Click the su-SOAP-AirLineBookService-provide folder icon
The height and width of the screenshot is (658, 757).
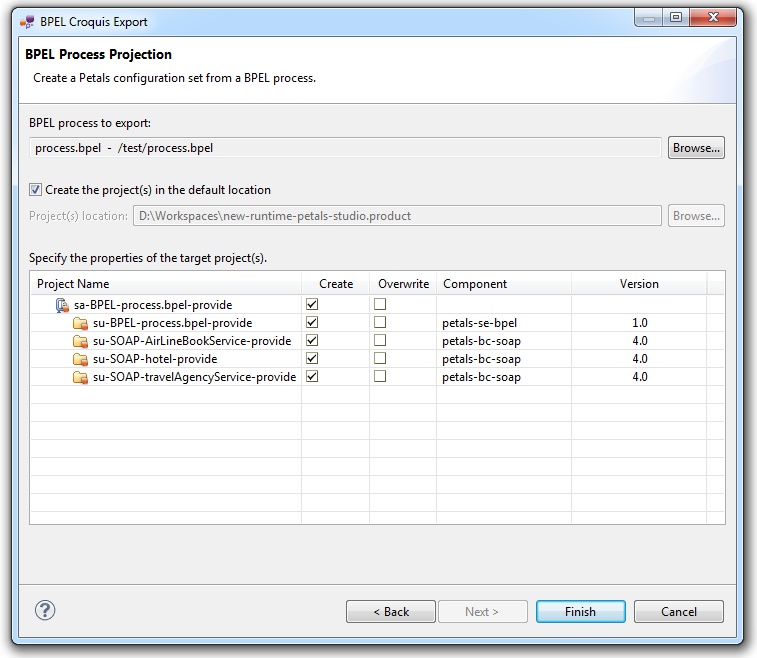coord(80,341)
